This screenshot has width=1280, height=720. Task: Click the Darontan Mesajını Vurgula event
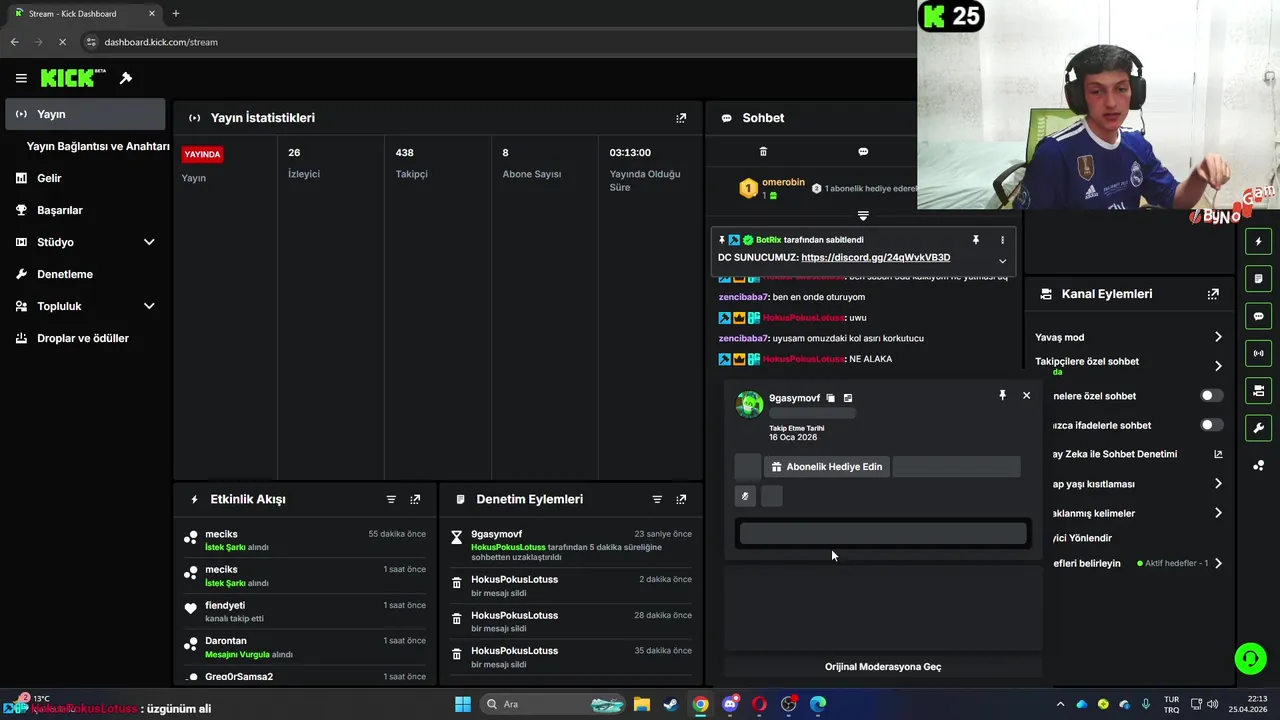point(304,647)
